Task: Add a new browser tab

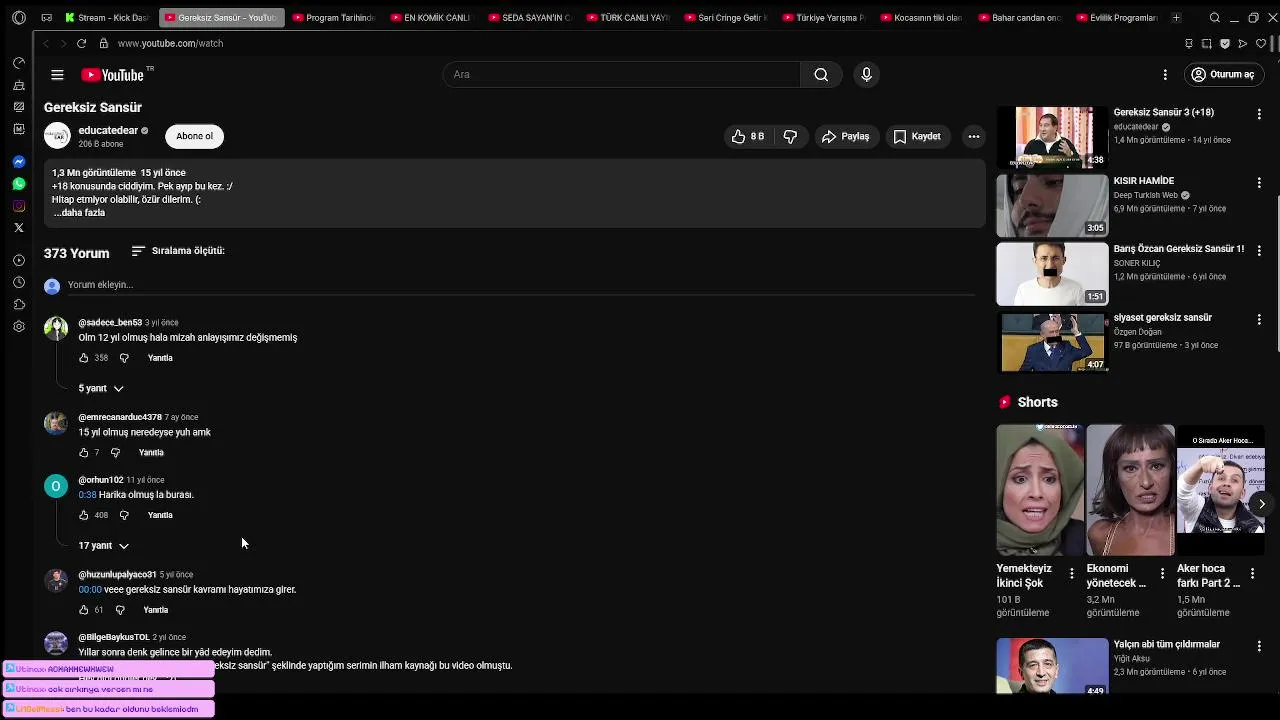Action: [1176, 17]
